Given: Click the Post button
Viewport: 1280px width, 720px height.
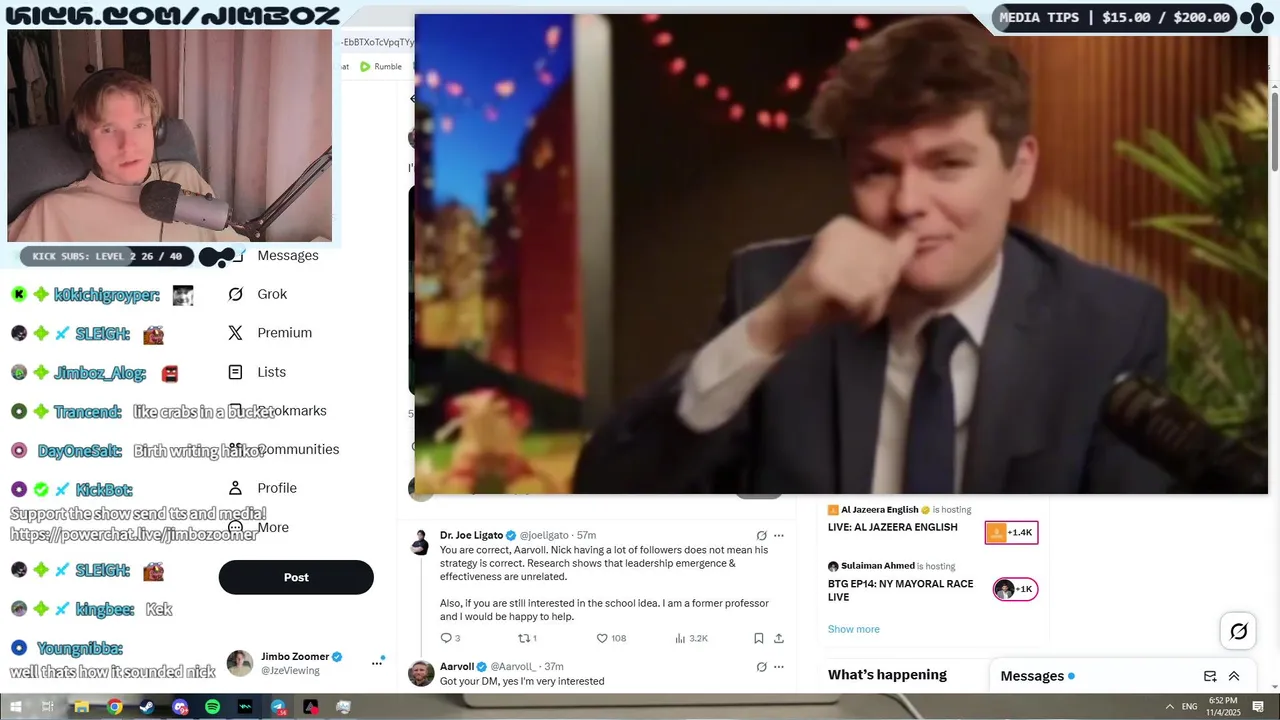Looking at the screenshot, I should pos(296,577).
